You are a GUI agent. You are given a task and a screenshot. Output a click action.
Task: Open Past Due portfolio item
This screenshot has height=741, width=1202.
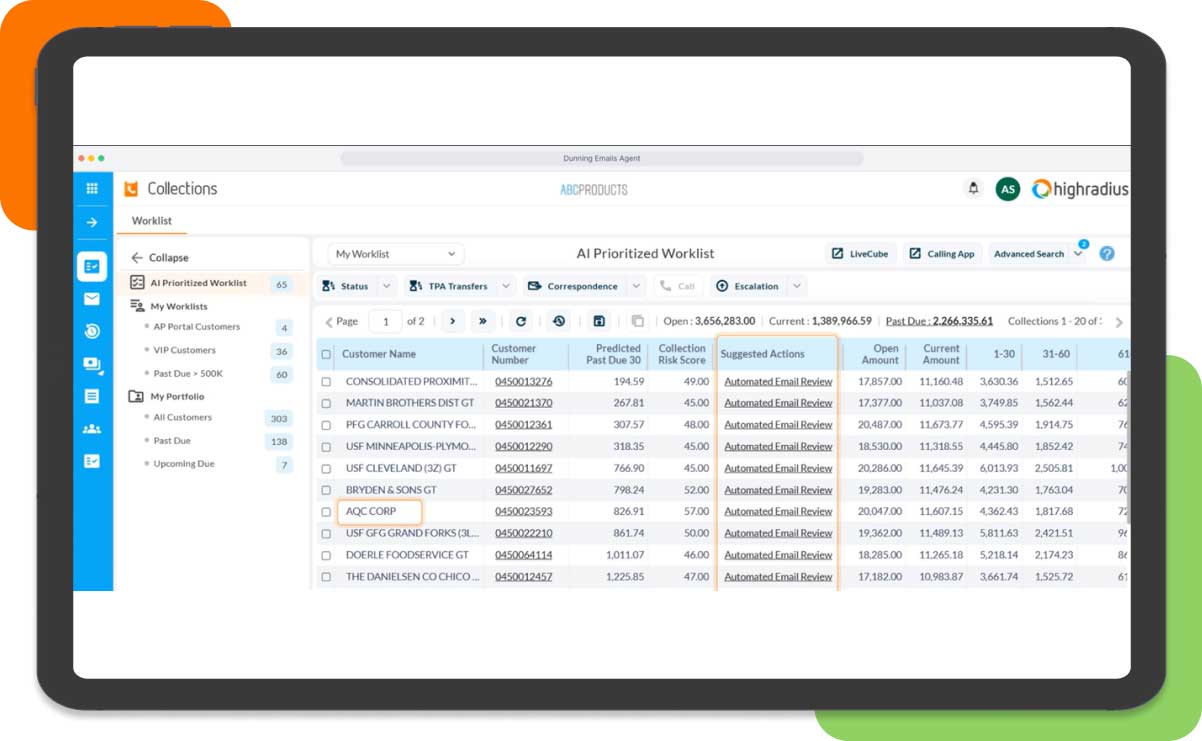pos(172,441)
